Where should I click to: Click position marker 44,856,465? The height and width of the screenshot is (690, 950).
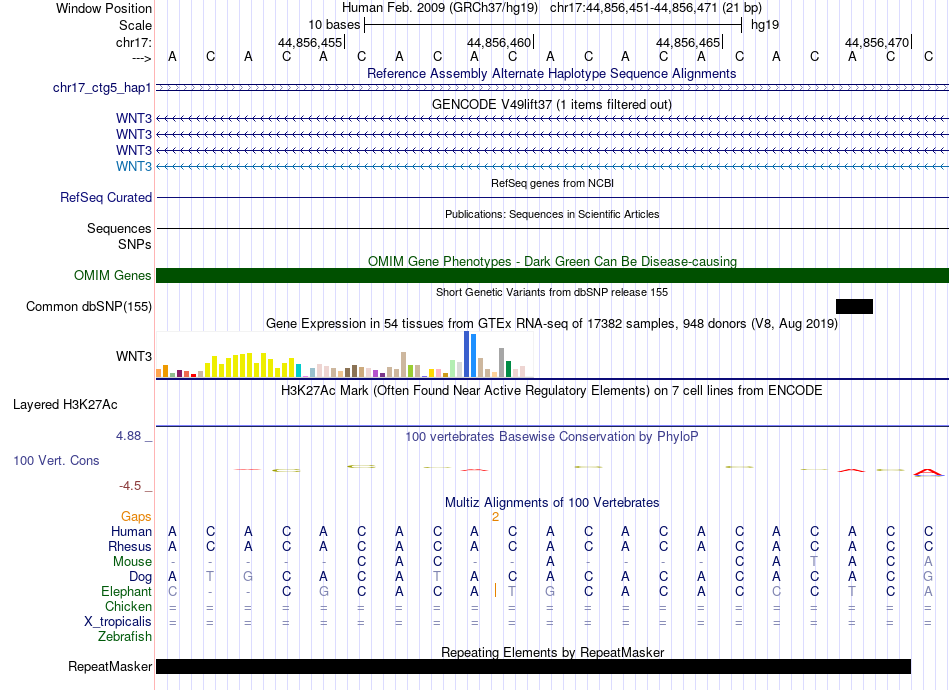coord(688,42)
